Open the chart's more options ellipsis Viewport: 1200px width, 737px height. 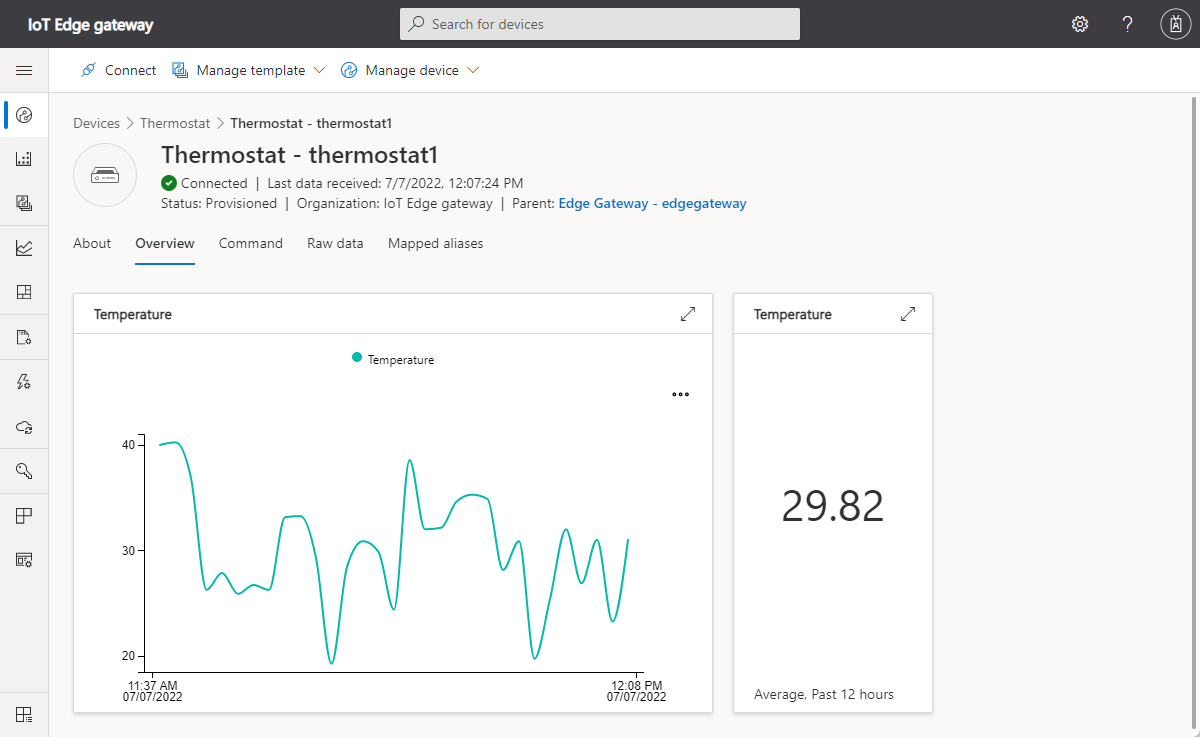681,394
